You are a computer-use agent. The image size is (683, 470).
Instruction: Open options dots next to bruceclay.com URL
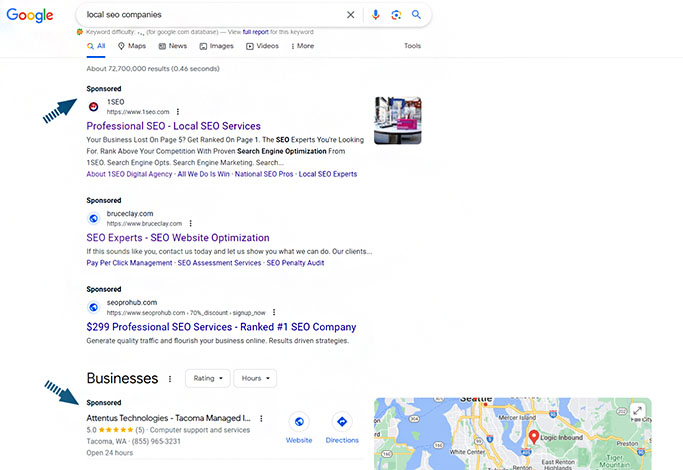[x=190, y=223]
